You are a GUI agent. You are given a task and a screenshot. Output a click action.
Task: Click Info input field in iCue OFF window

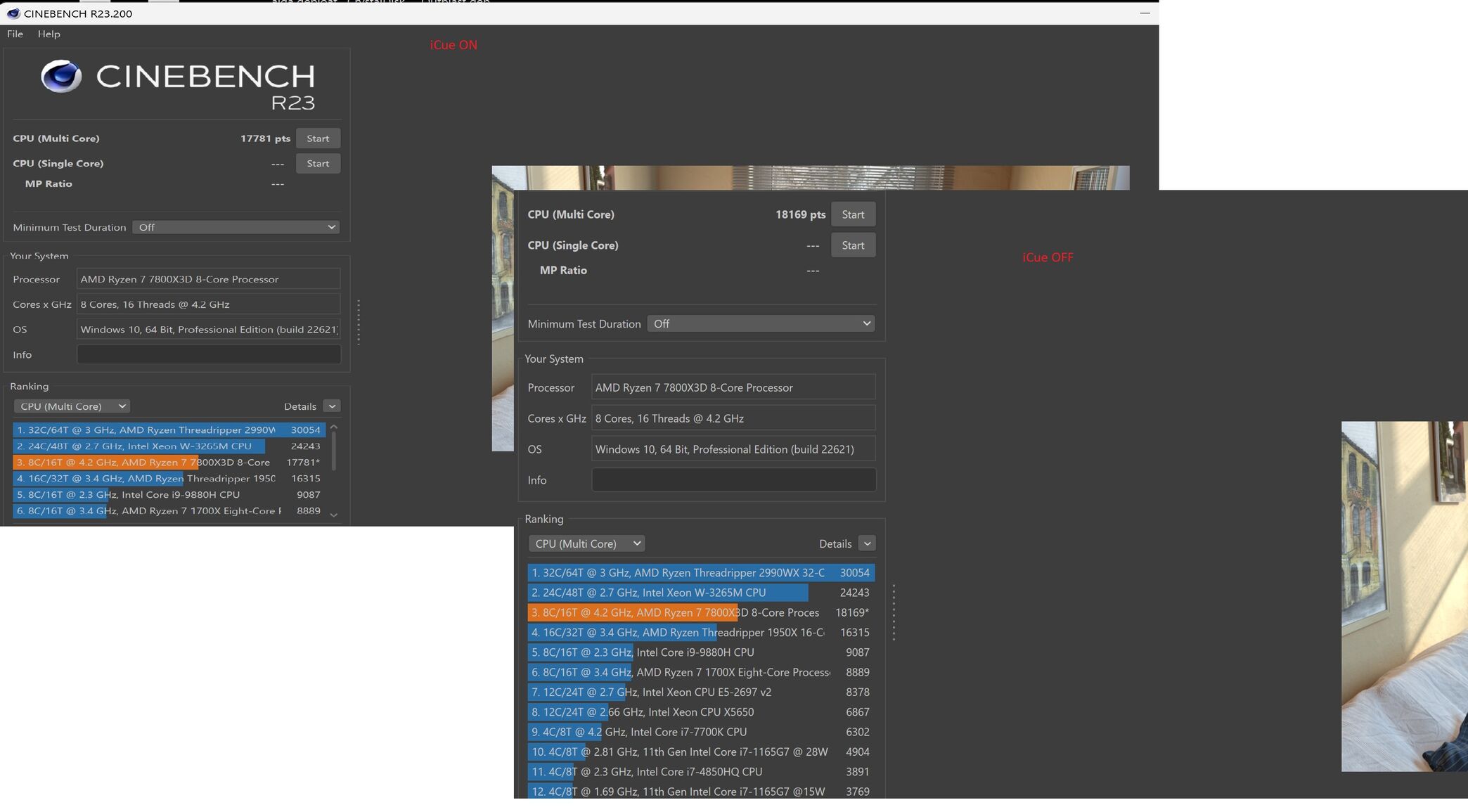coord(734,479)
